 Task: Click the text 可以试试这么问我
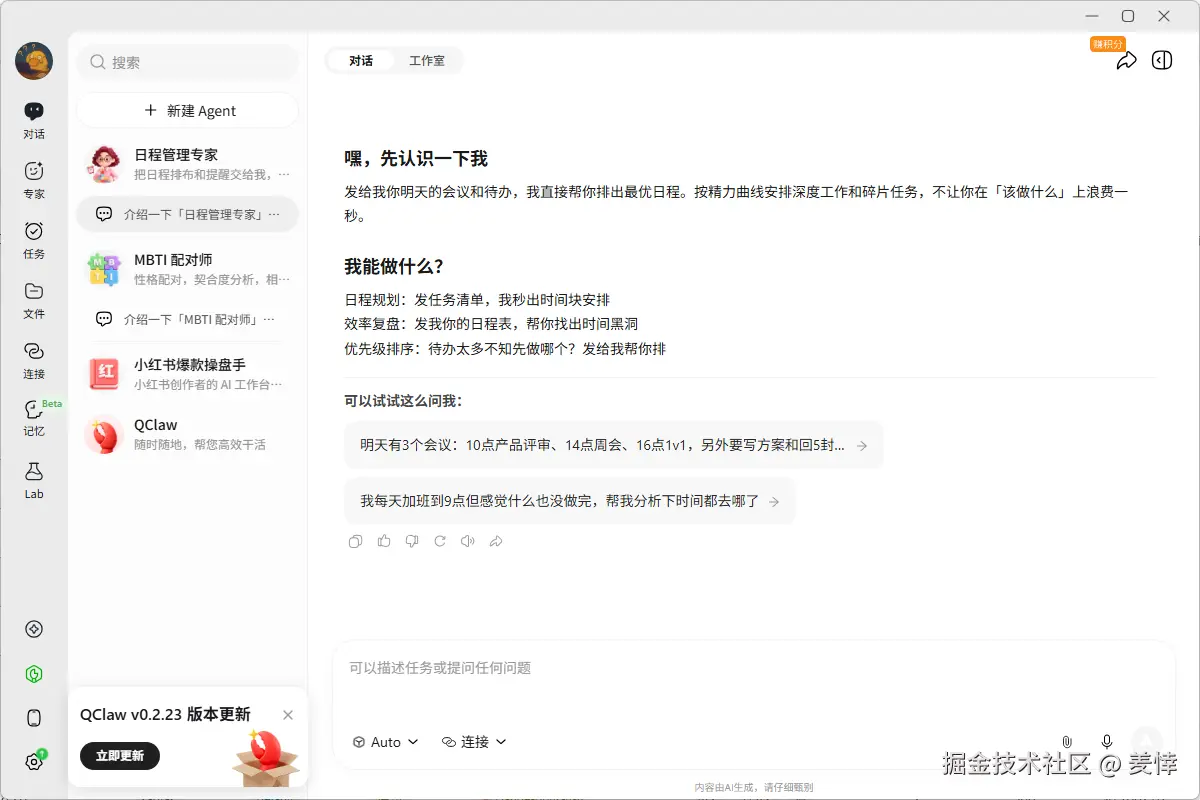point(403,401)
